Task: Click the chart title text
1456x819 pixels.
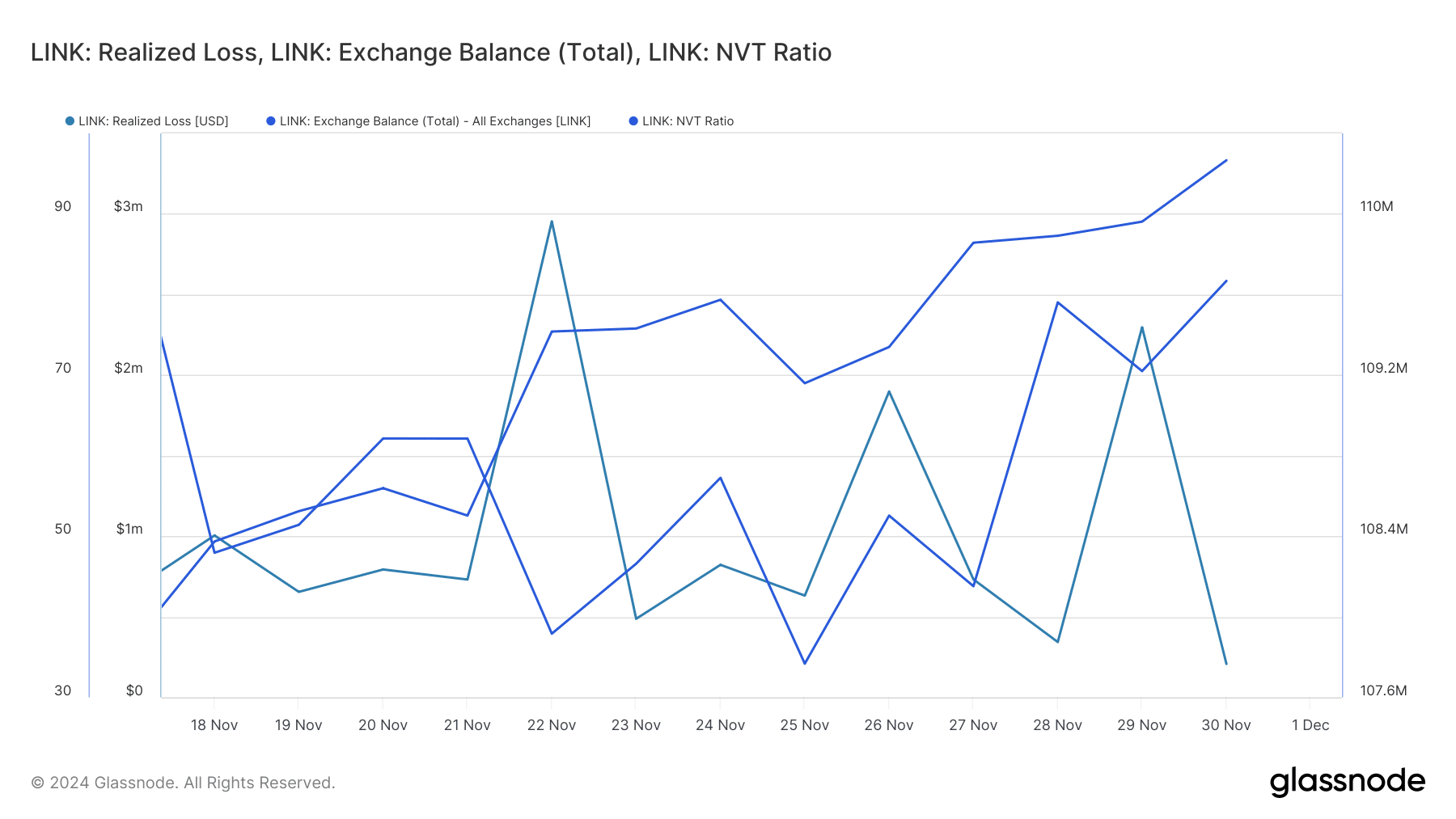Action: point(431,53)
